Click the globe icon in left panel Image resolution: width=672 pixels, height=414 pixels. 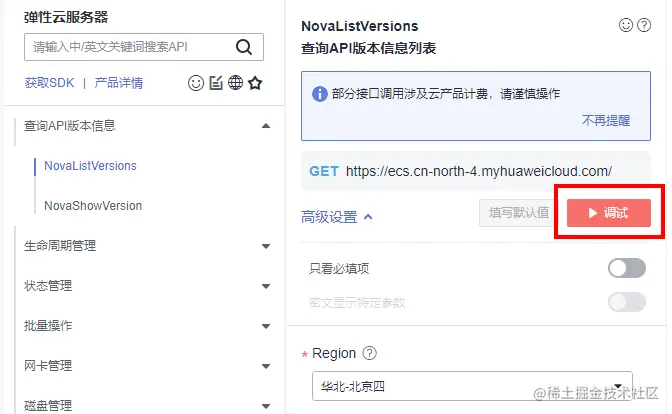click(235, 82)
